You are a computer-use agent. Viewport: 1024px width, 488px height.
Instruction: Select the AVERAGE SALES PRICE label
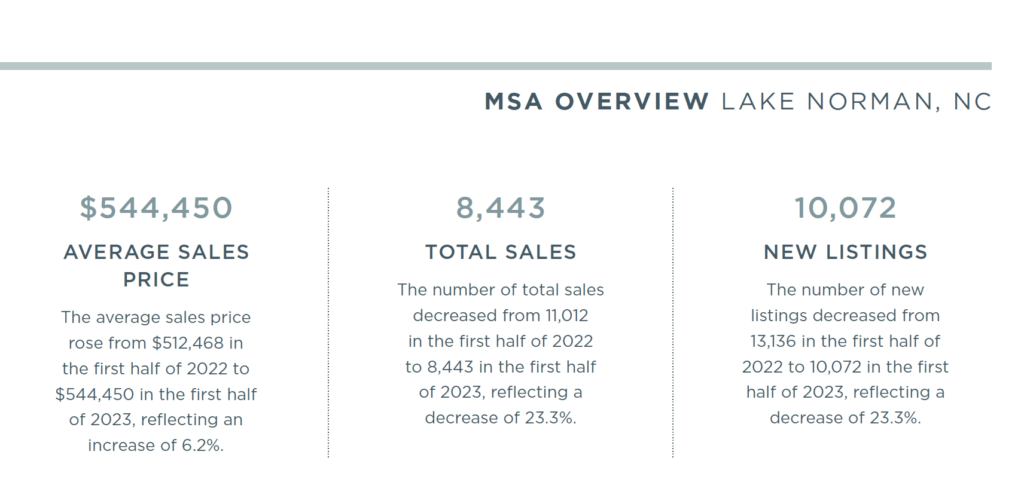[156, 266]
